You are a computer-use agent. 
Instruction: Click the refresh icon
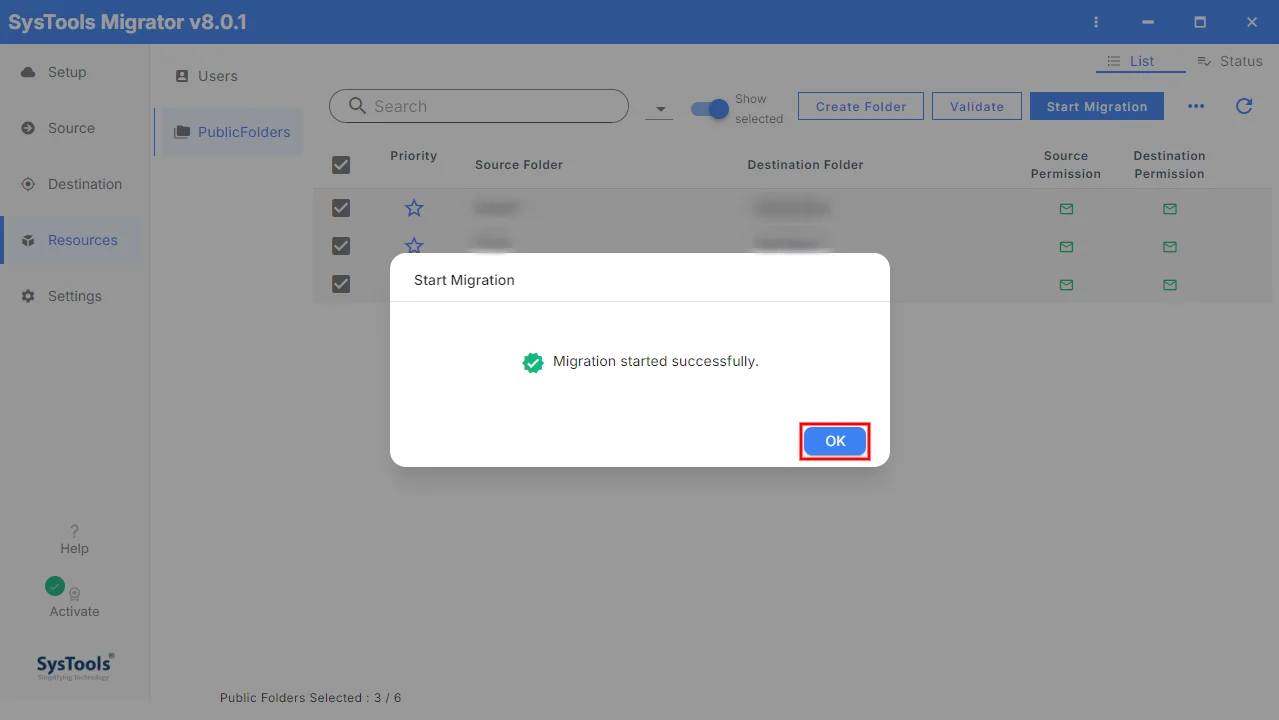pos(1244,106)
